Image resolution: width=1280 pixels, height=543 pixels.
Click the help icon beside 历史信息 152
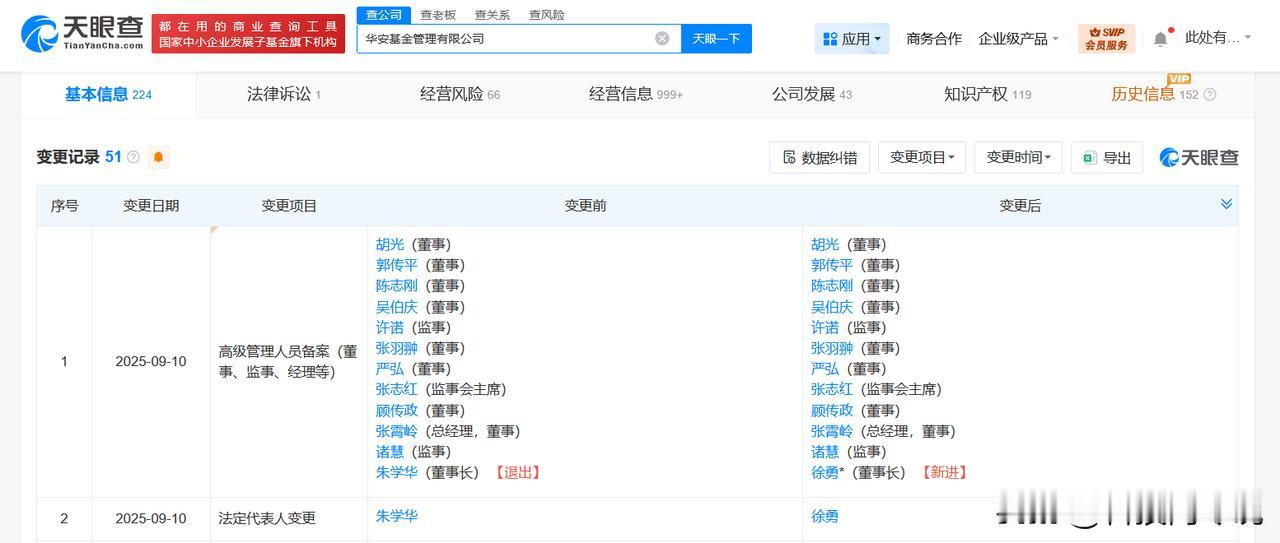pyautogui.click(x=1210, y=94)
